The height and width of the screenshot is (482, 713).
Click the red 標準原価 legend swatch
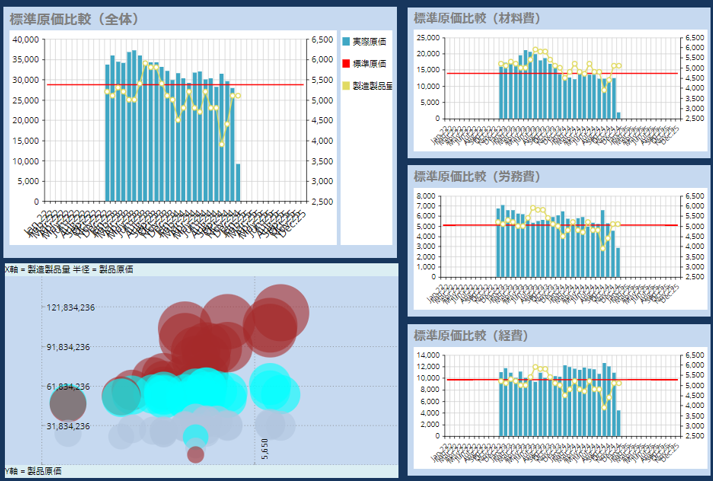[346, 64]
